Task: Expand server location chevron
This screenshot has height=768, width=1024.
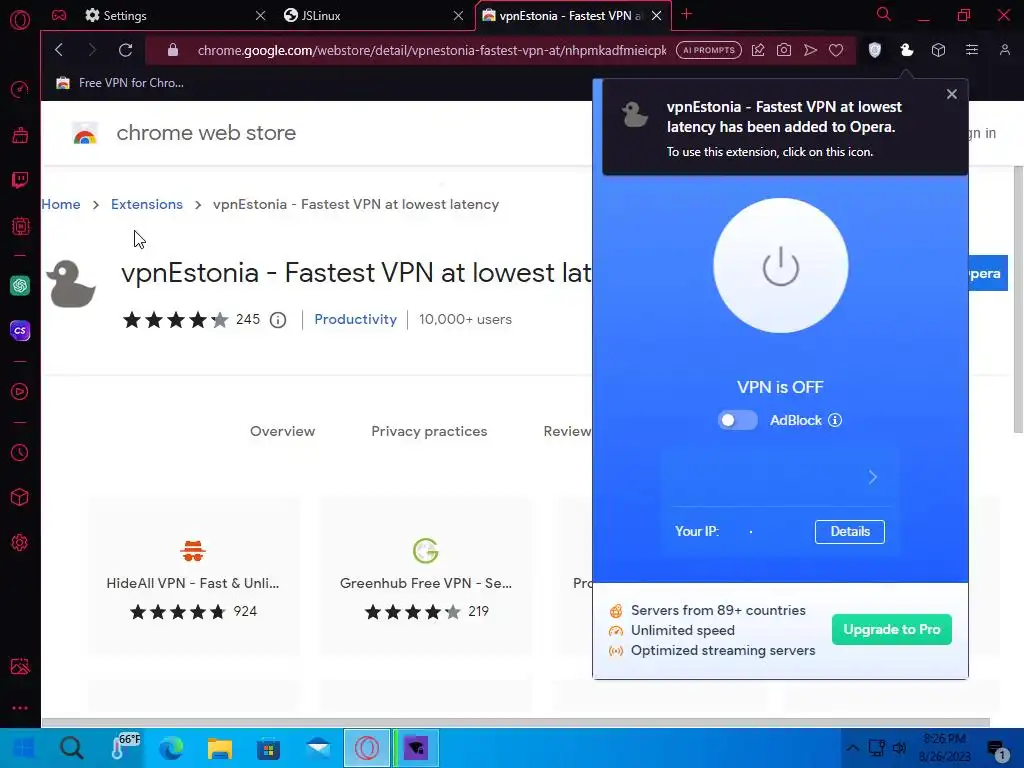Action: tap(872, 477)
